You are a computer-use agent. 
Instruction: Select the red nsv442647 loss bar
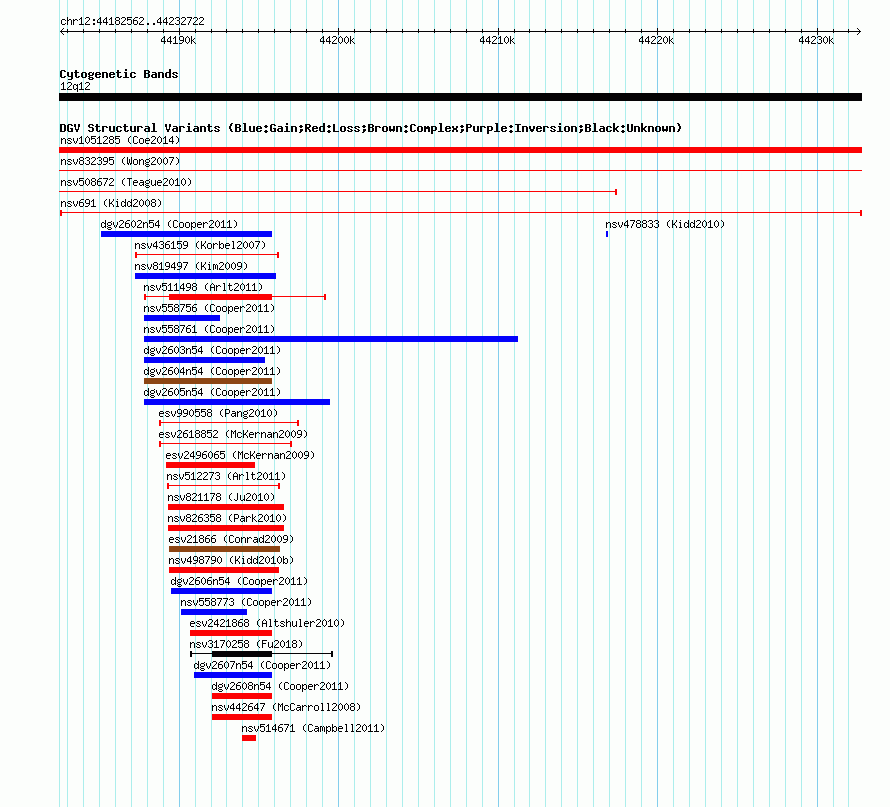[242, 717]
